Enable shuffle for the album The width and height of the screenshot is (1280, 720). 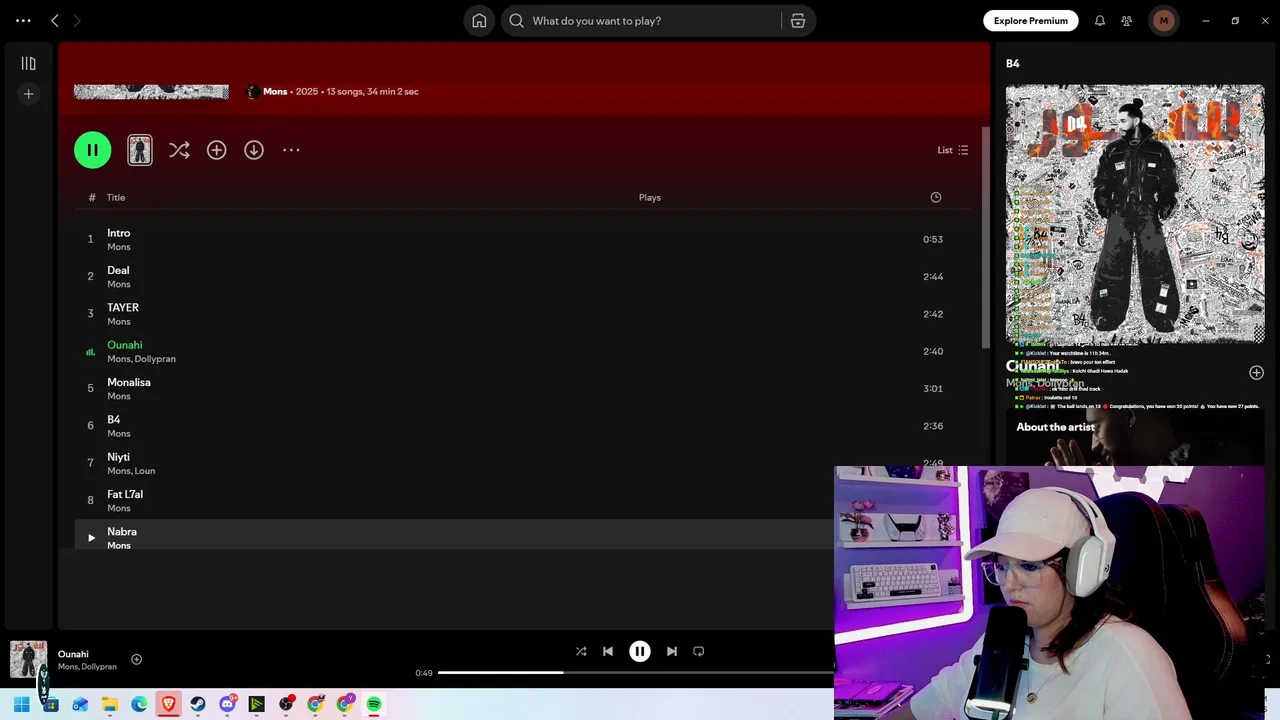pyautogui.click(x=179, y=150)
